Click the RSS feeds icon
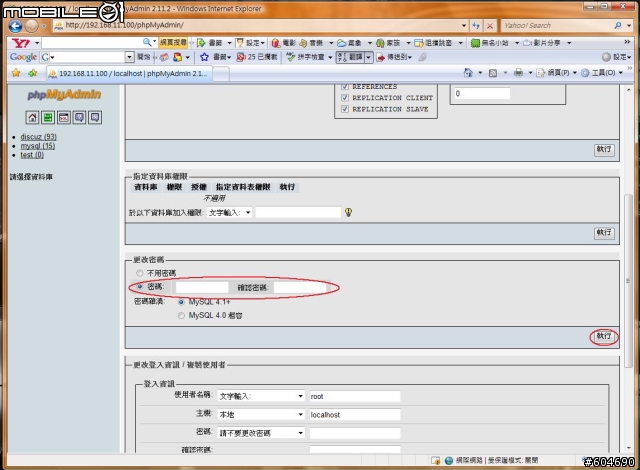 493,73
